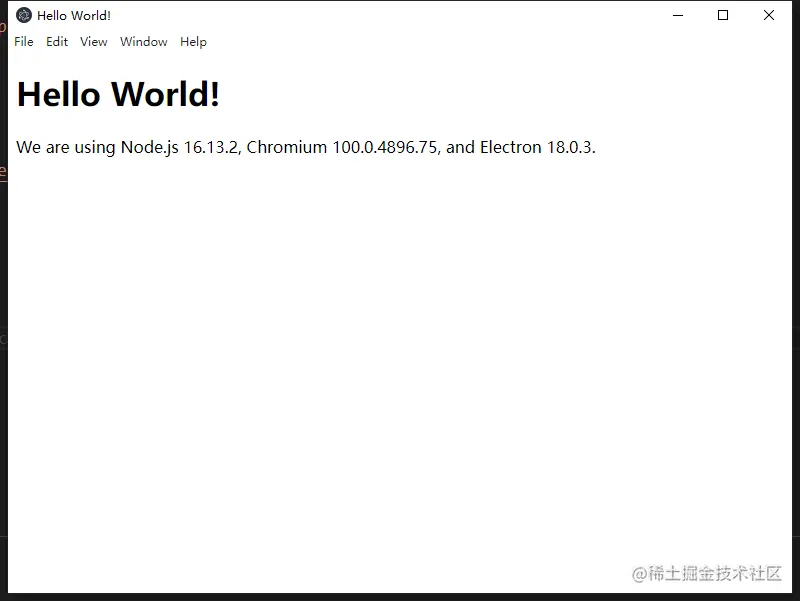Viewport: 800px width, 601px height.
Task: Open the Edit menu
Action: (x=57, y=42)
